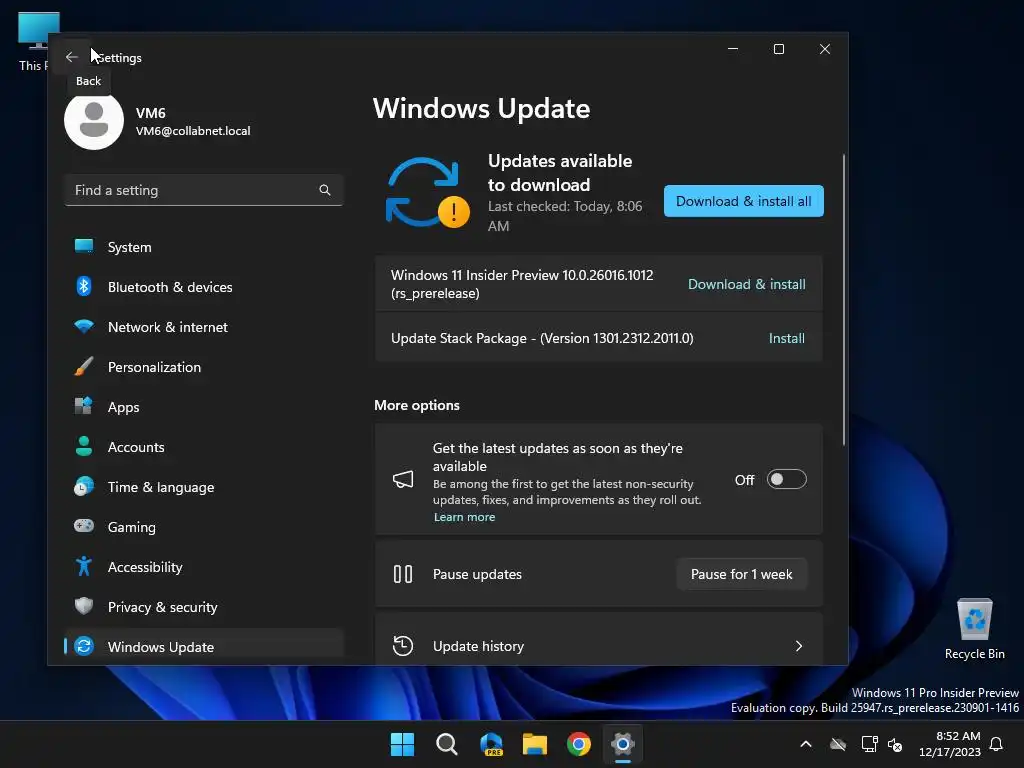Click the System monitor icon in sidebar
1024x768 pixels.
click(x=84, y=247)
